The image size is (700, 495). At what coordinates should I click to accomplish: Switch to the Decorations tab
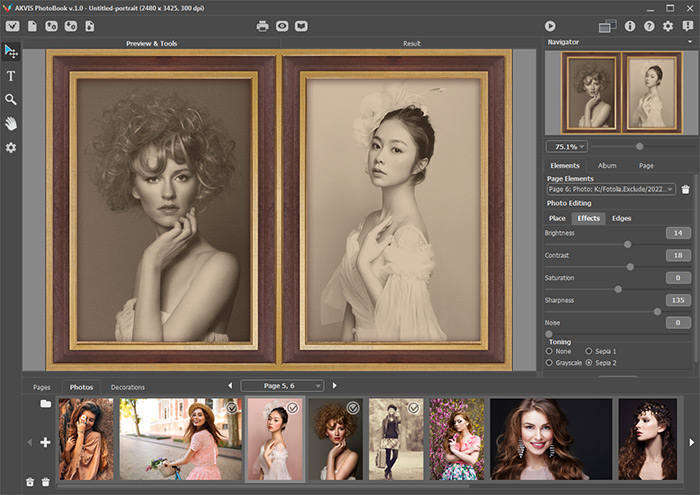128,387
